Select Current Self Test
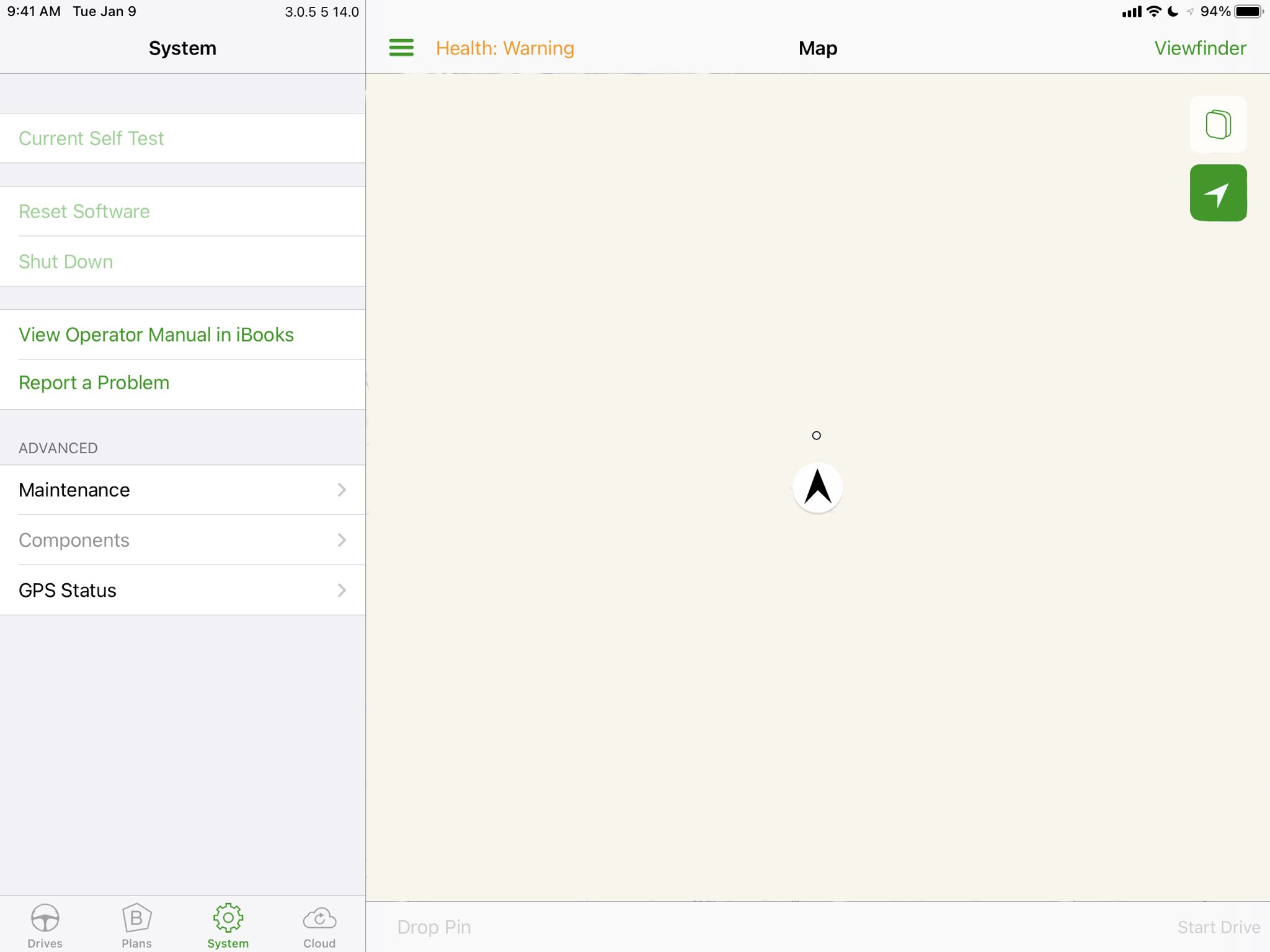The height and width of the screenshot is (952, 1270). [x=91, y=138]
